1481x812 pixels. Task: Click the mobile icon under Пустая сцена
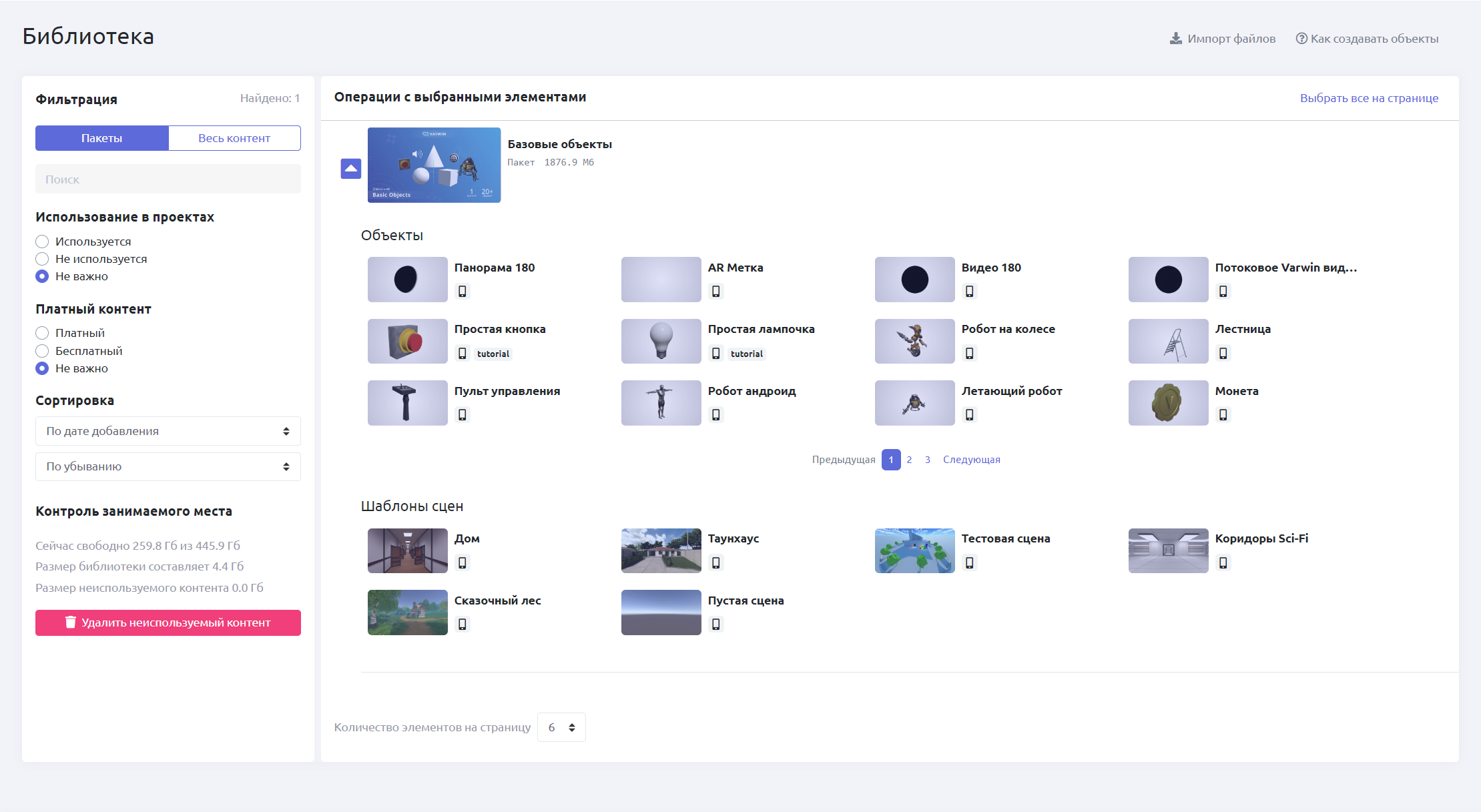(715, 624)
